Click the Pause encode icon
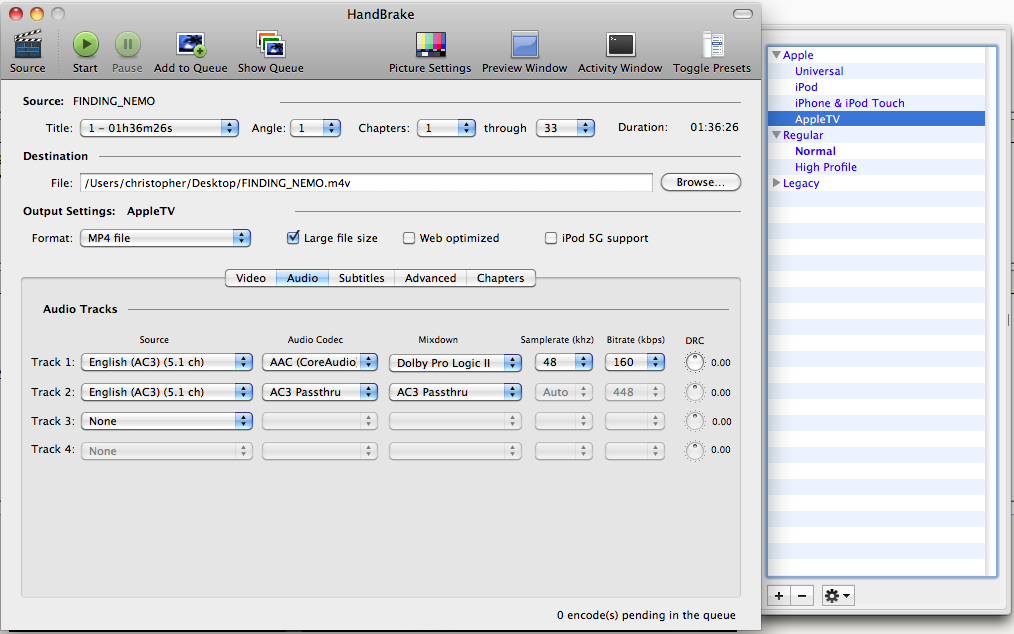Screen dimensions: 1014x634 [x=127, y=45]
